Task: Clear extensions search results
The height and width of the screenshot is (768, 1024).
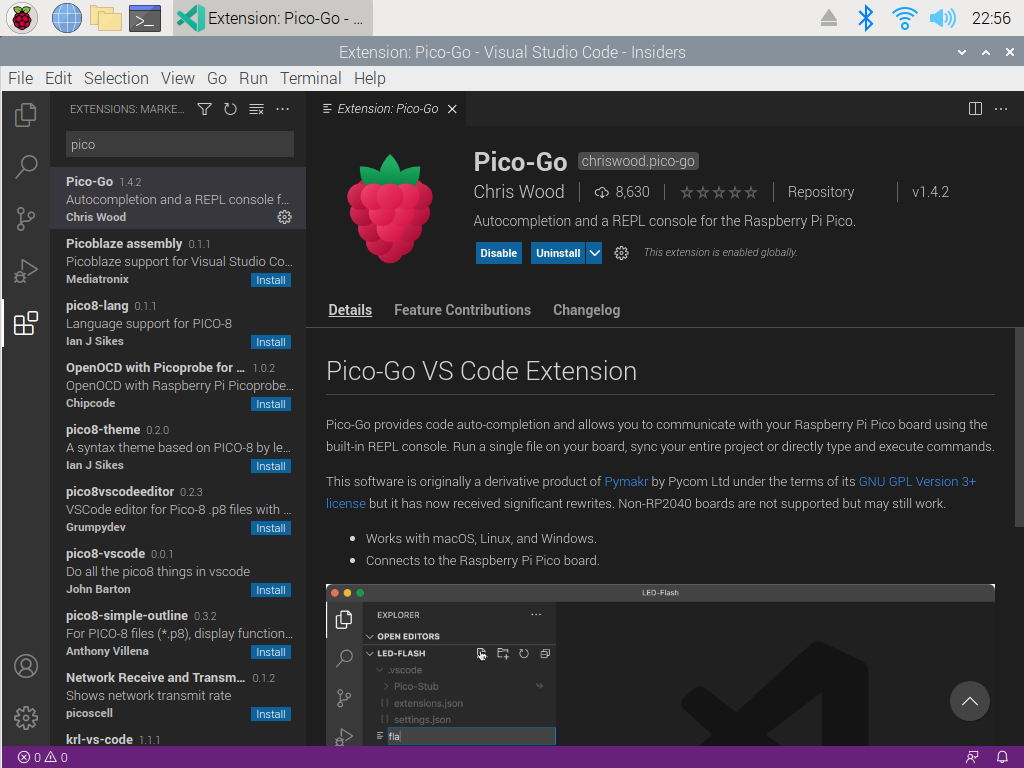Action: 257,109
